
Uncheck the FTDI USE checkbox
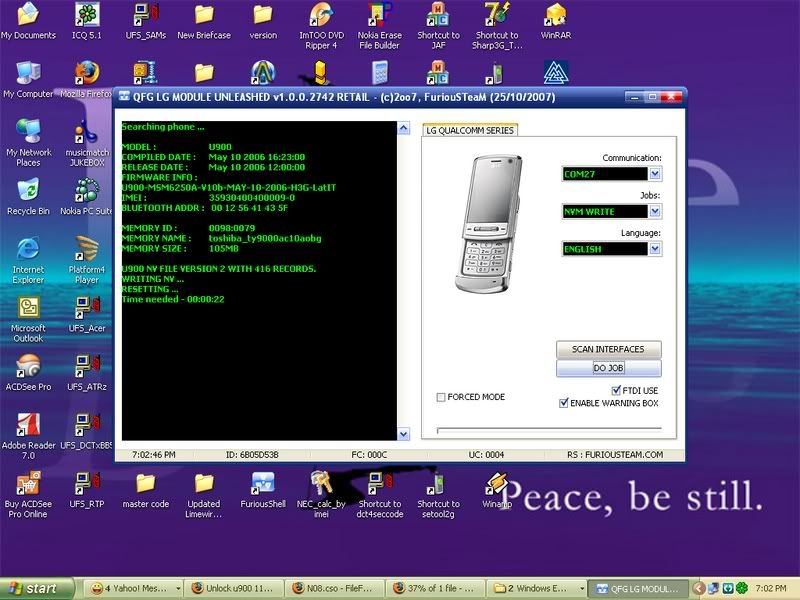pyautogui.click(x=616, y=390)
